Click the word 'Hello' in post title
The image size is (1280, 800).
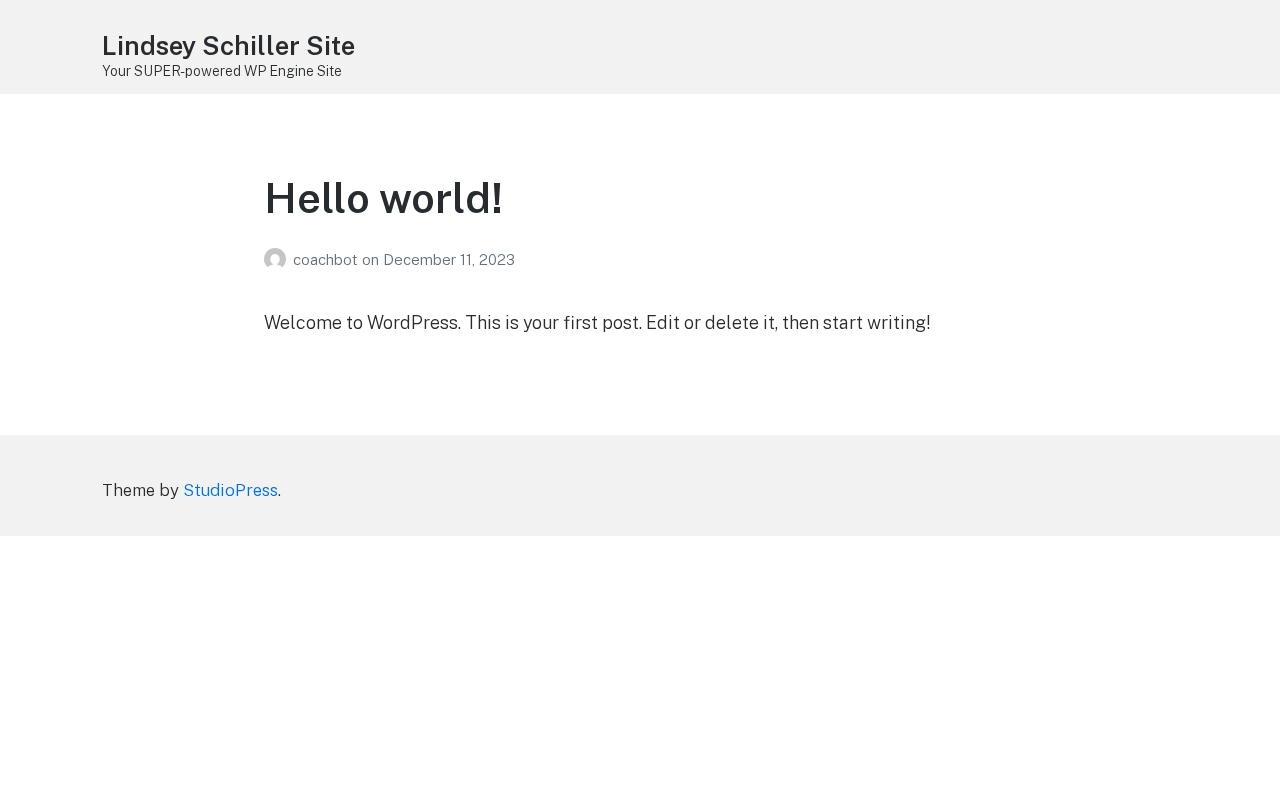click(x=317, y=198)
